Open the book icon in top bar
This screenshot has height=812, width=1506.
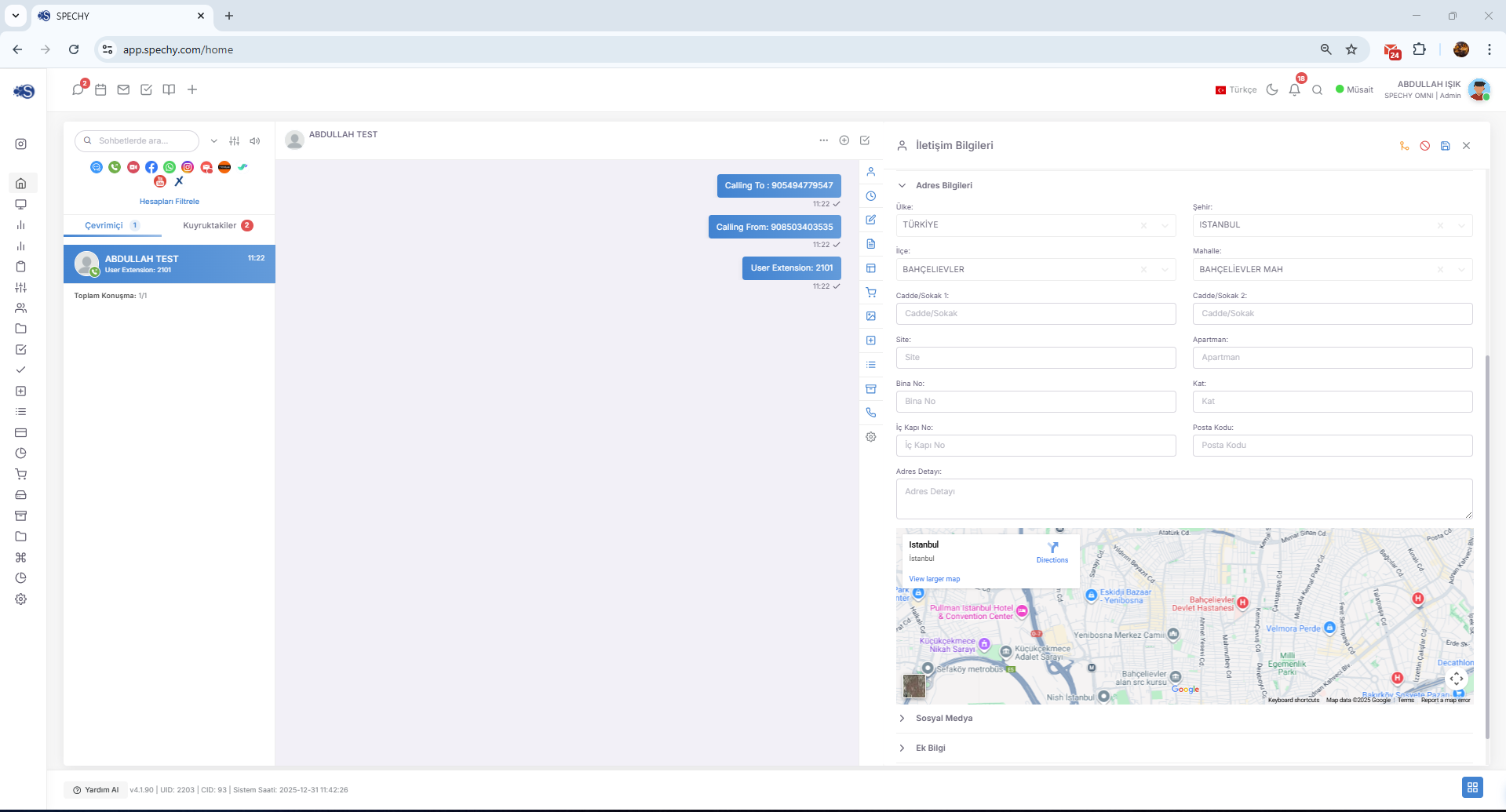tap(169, 89)
